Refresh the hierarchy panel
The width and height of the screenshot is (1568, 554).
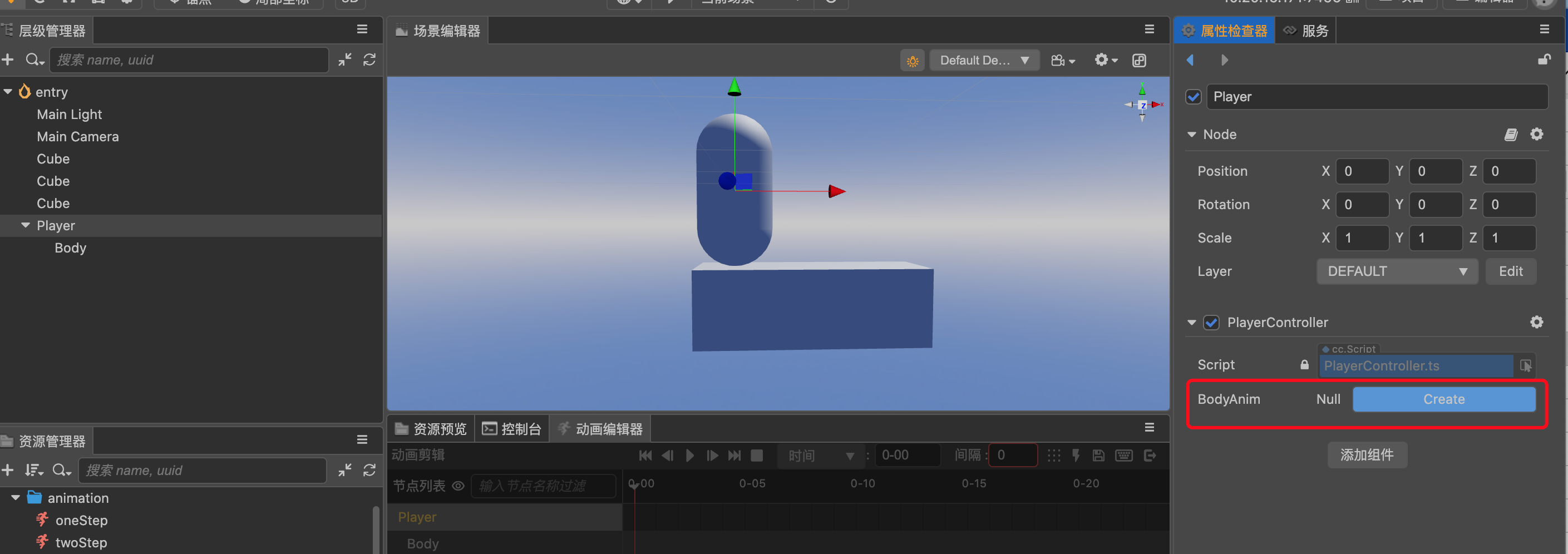coord(369,60)
